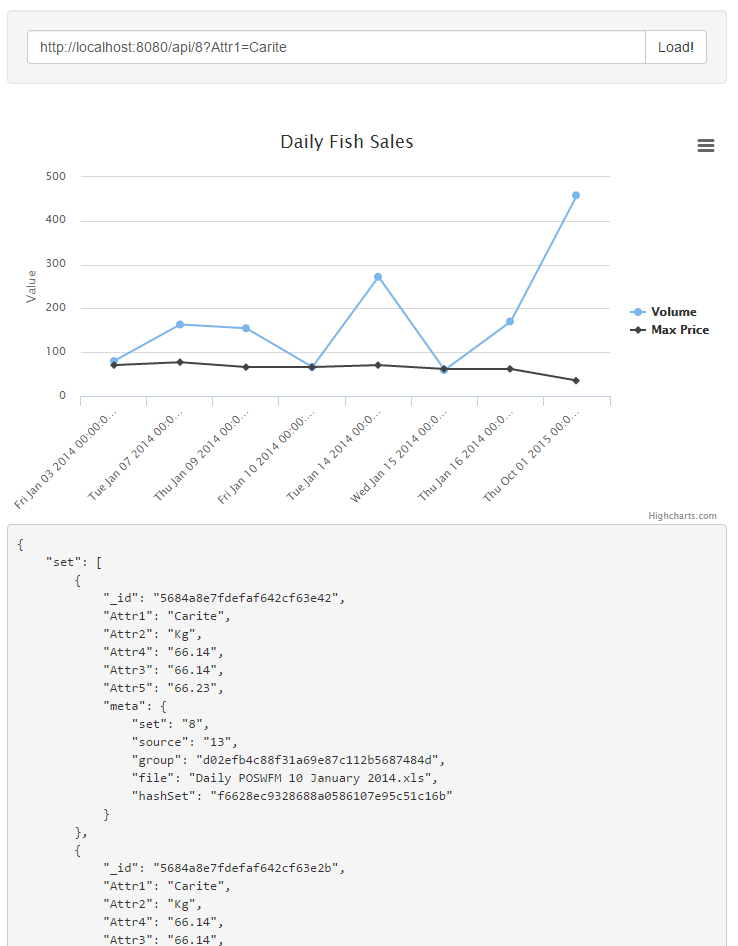This screenshot has height=946, width=738.
Task: Click the Volume point for Jan 09 2014
Action: coord(246,328)
